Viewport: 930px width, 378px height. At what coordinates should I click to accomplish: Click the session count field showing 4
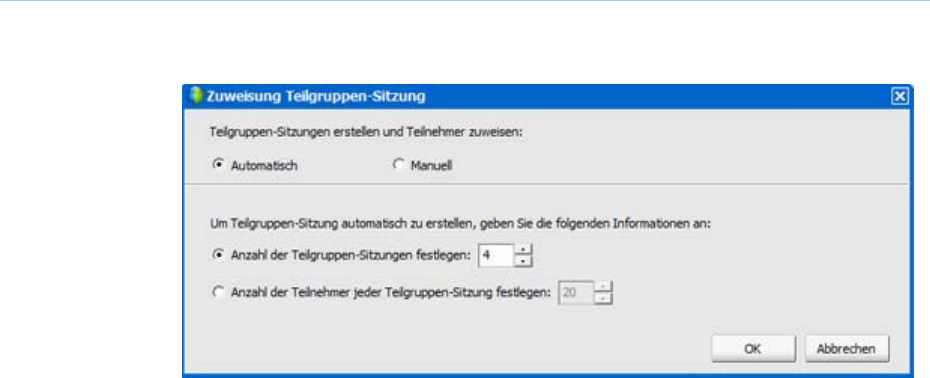[x=496, y=255]
